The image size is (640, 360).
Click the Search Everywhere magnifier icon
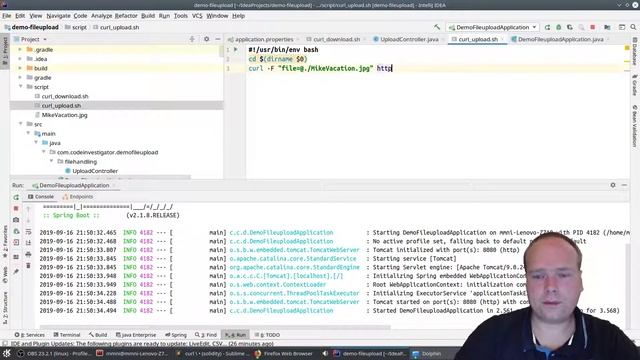633,27
